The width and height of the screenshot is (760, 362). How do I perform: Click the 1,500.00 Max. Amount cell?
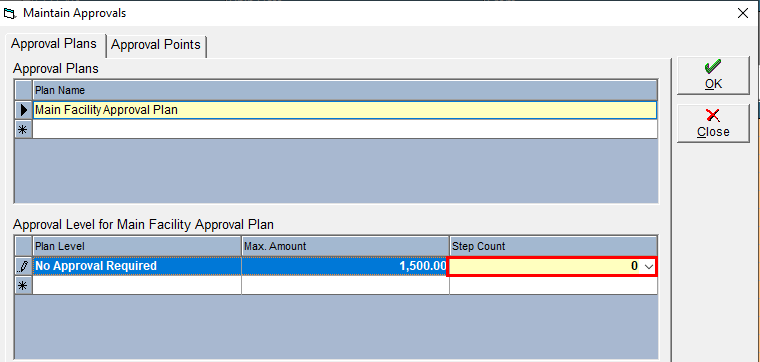click(x=345, y=266)
